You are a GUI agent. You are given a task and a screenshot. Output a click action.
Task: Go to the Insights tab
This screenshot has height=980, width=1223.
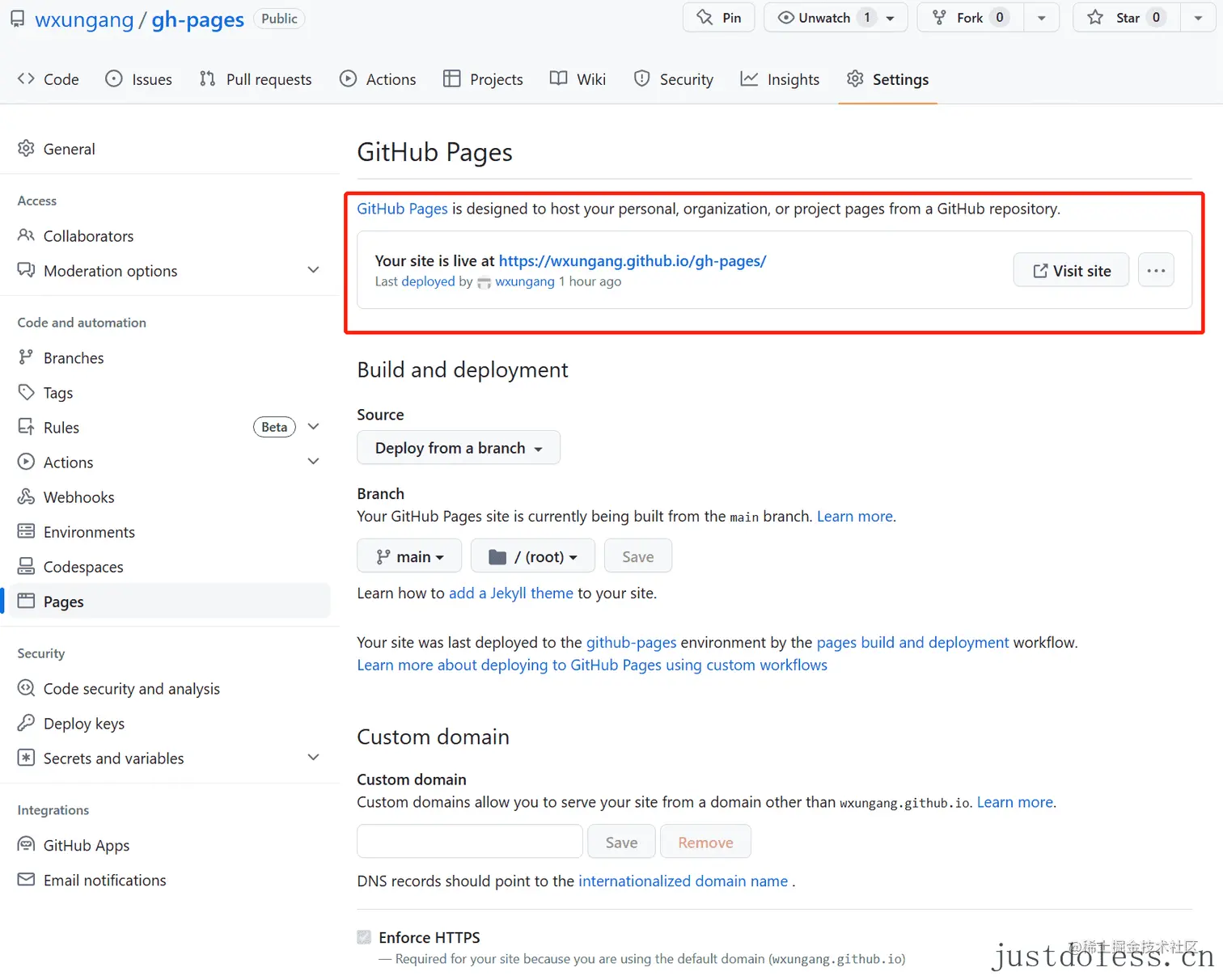point(781,79)
